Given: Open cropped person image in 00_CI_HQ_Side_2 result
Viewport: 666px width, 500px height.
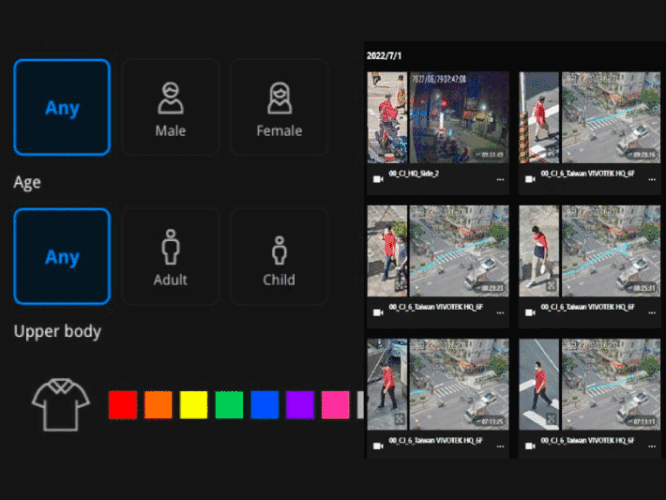Looking at the screenshot, I should [387, 117].
